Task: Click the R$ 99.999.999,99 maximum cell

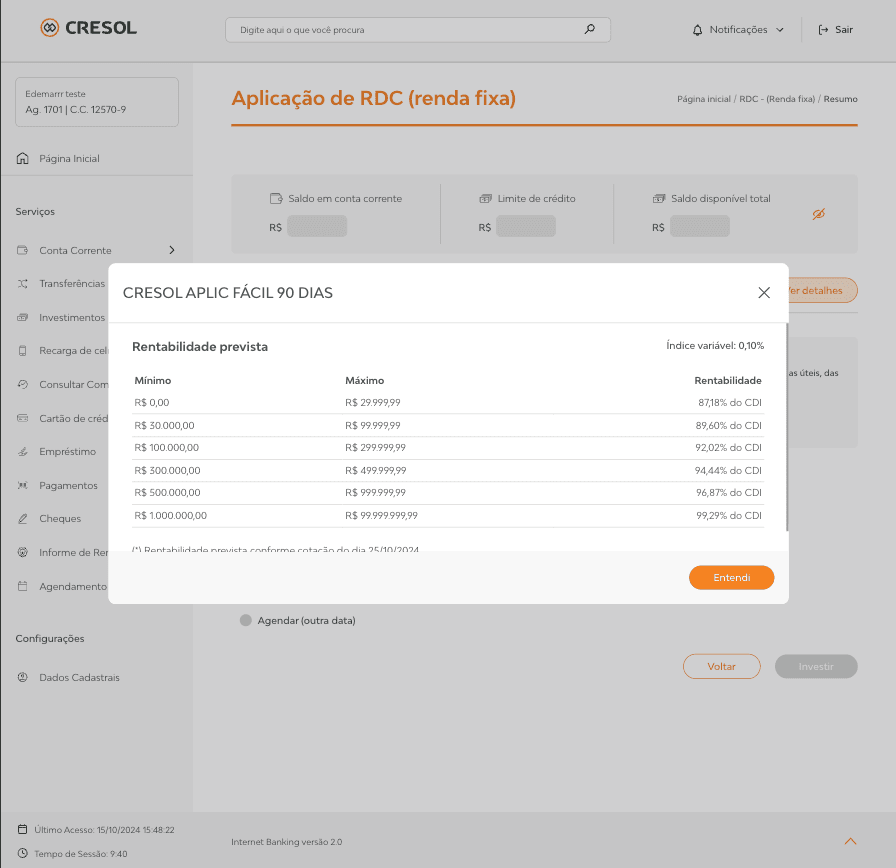Action: (381, 515)
